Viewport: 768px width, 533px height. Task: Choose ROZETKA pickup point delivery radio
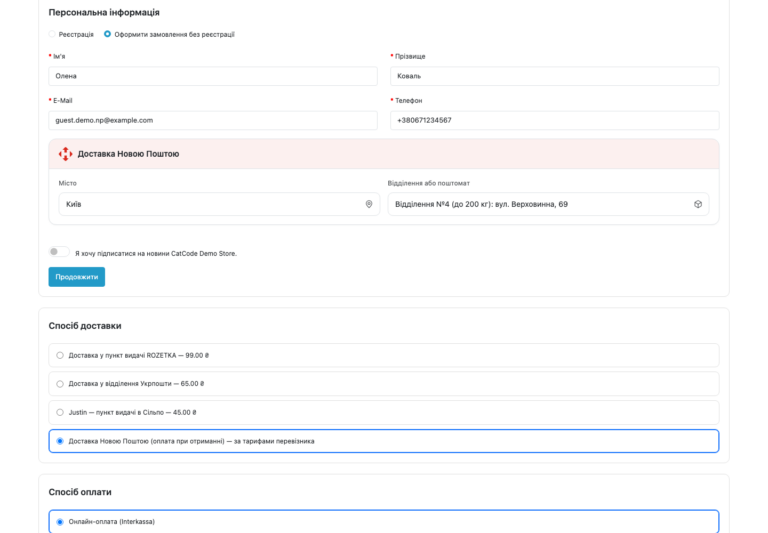coord(60,355)
